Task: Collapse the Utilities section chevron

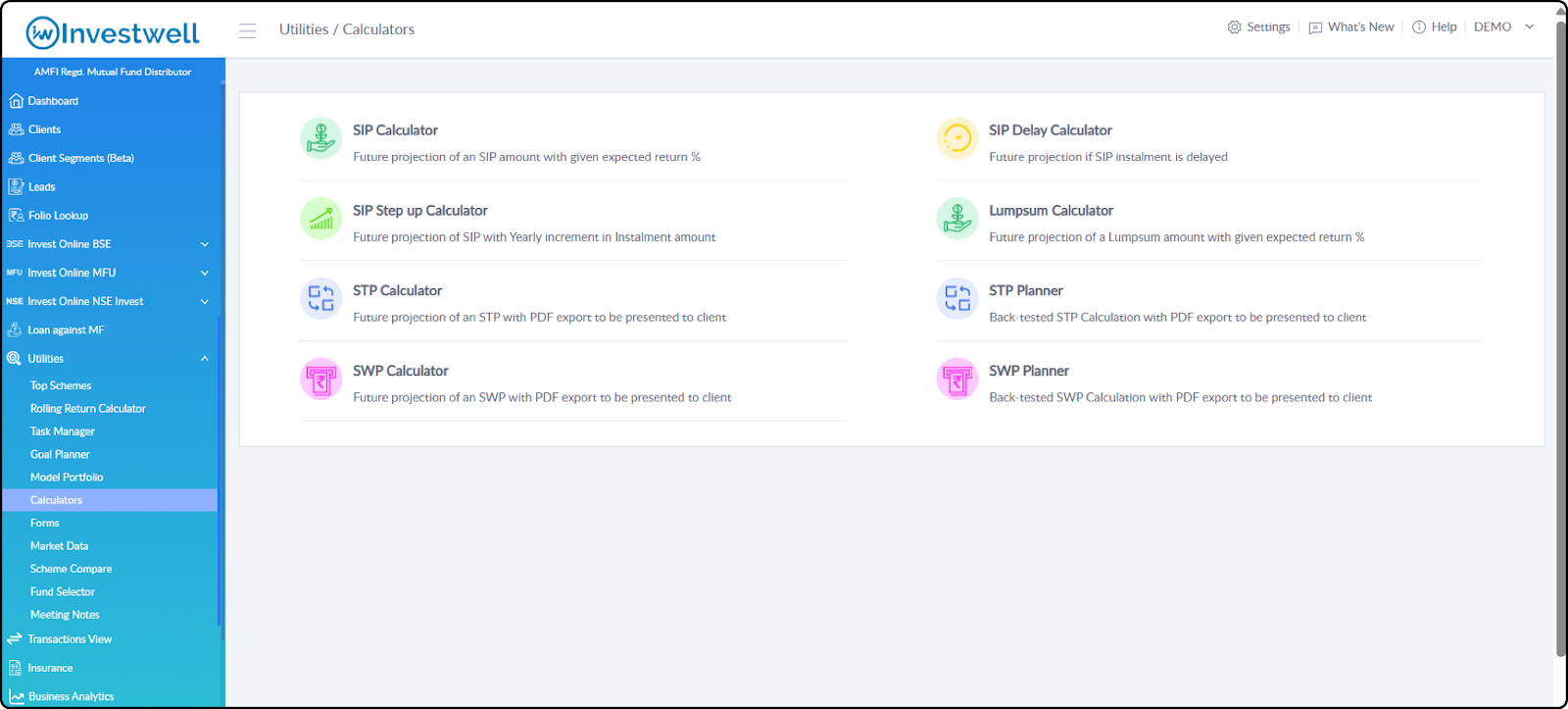Action: 205,359
